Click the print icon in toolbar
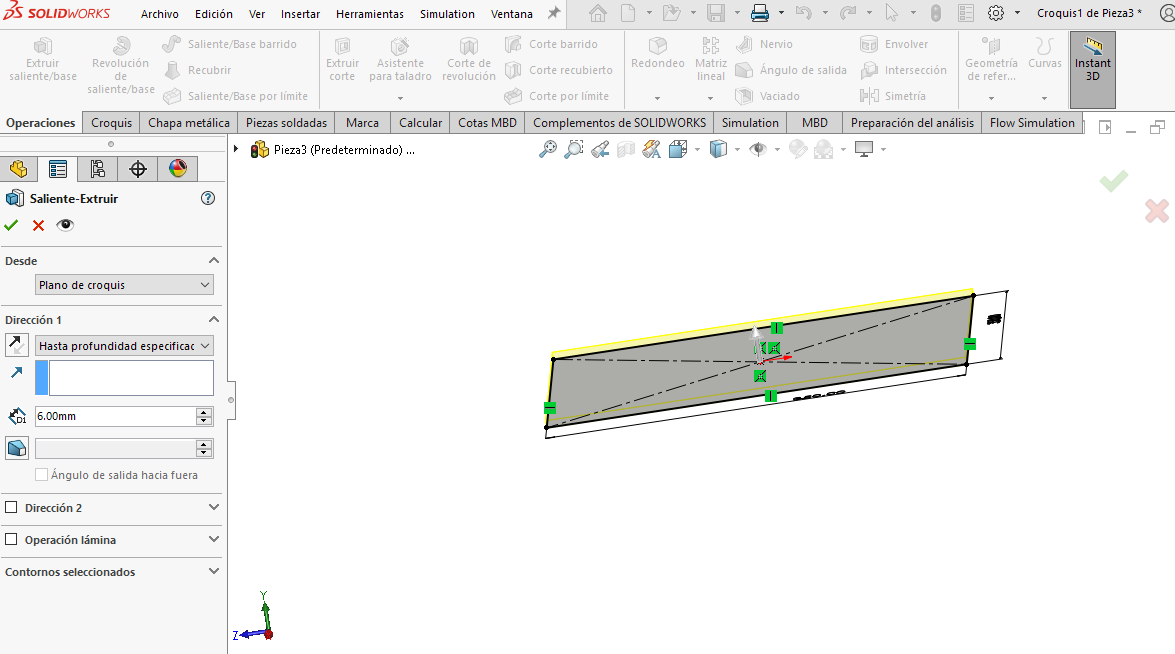This screenshot has height=654, width=1175. 760,13
